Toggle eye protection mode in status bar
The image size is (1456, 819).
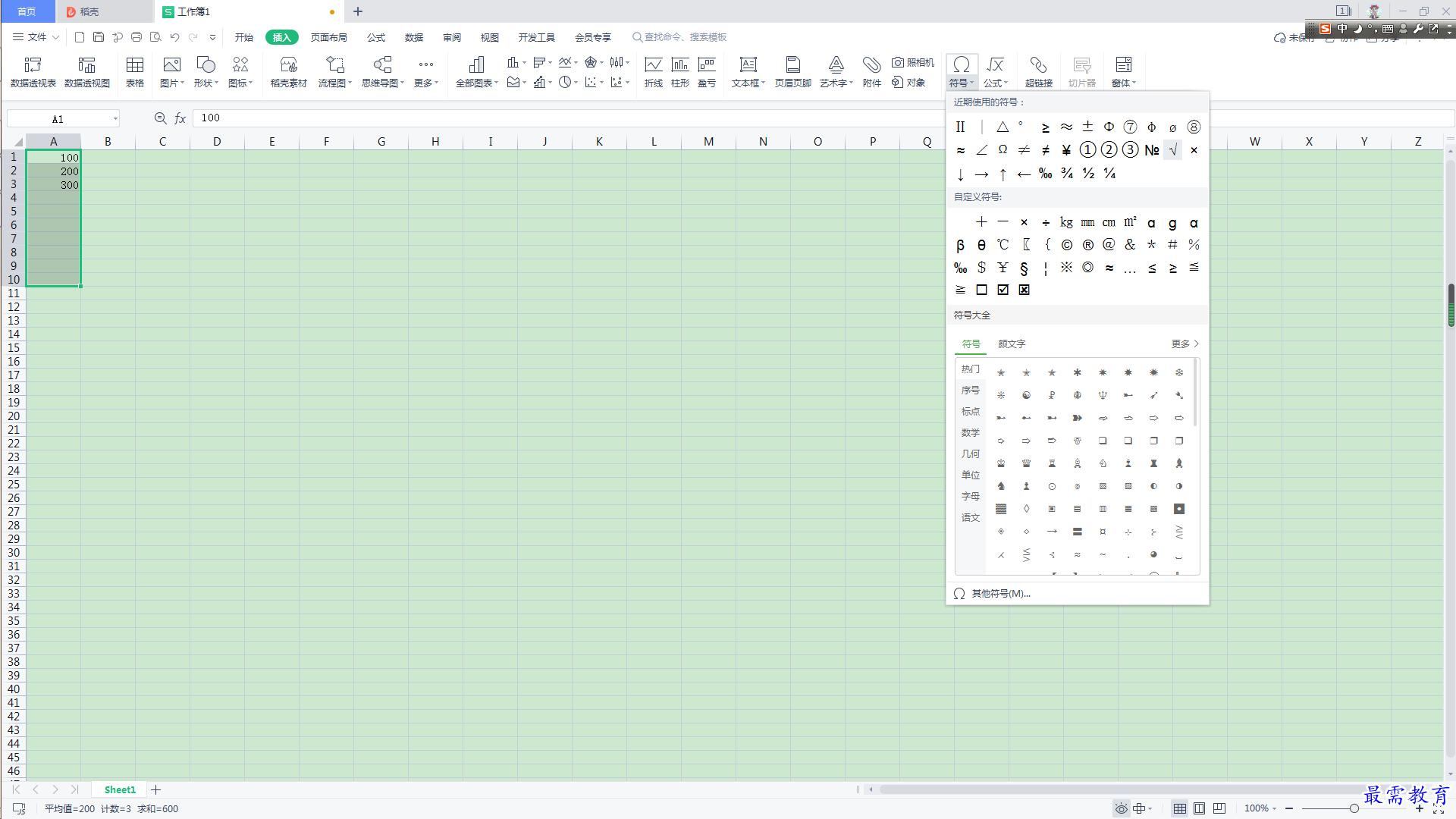coord(1121,808)
